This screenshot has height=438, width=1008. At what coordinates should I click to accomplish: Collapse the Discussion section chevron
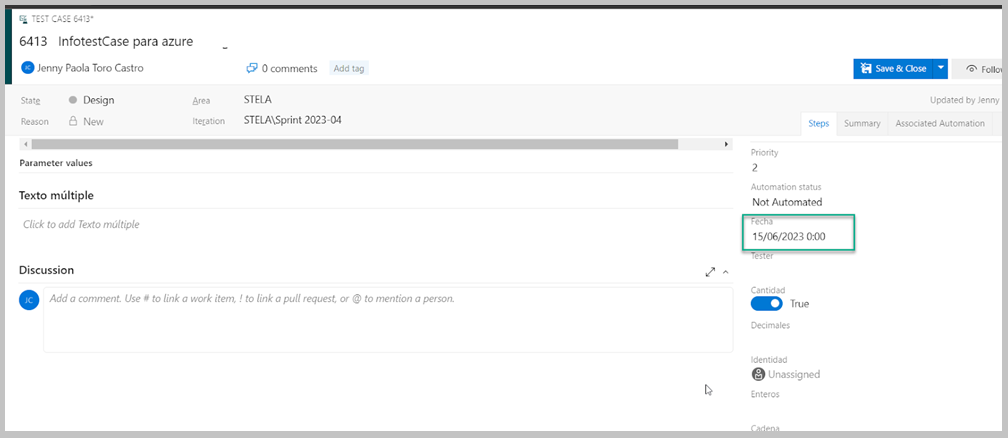726,272
